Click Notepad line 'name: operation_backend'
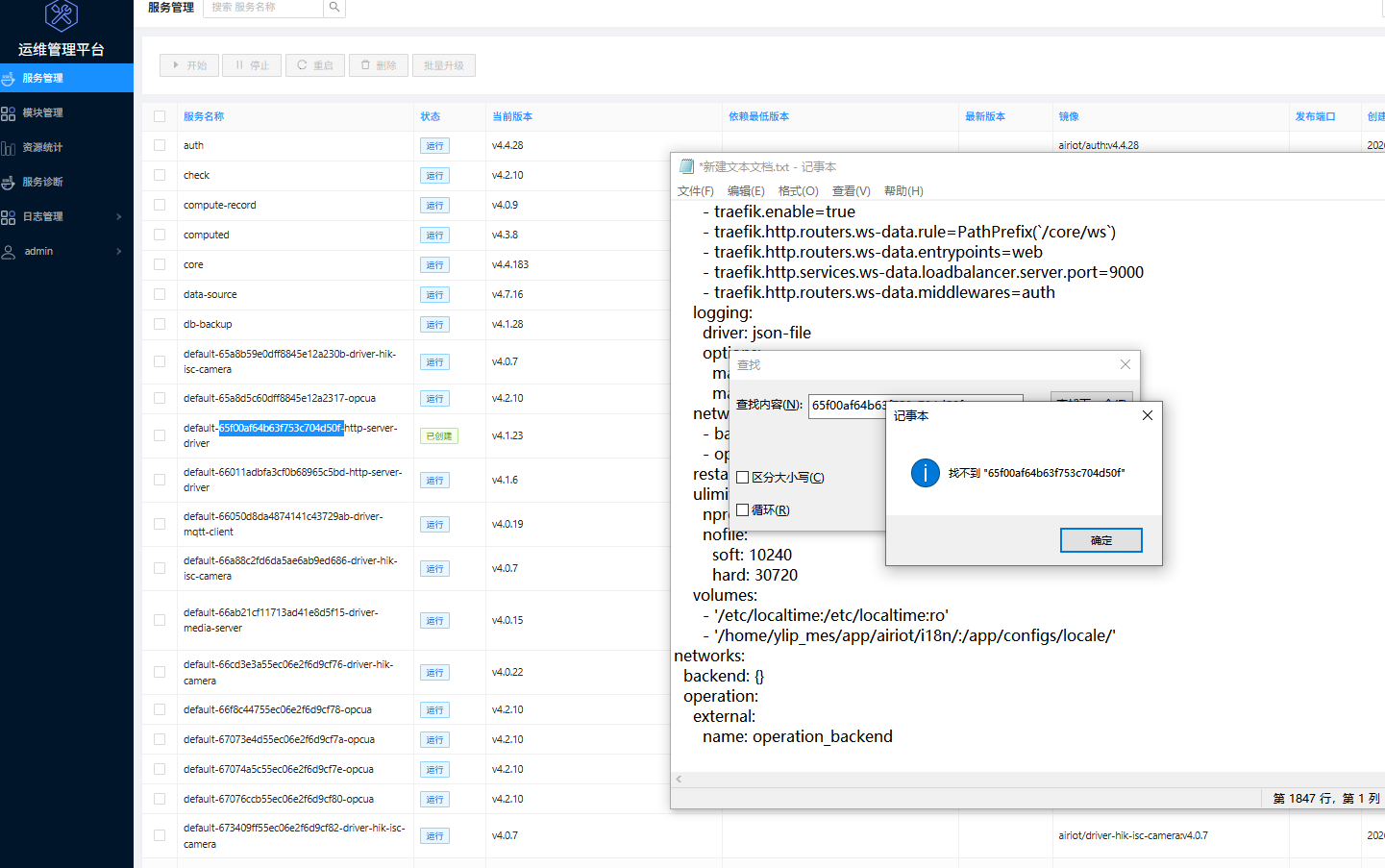1385x868 pixels. coord(798,736)
